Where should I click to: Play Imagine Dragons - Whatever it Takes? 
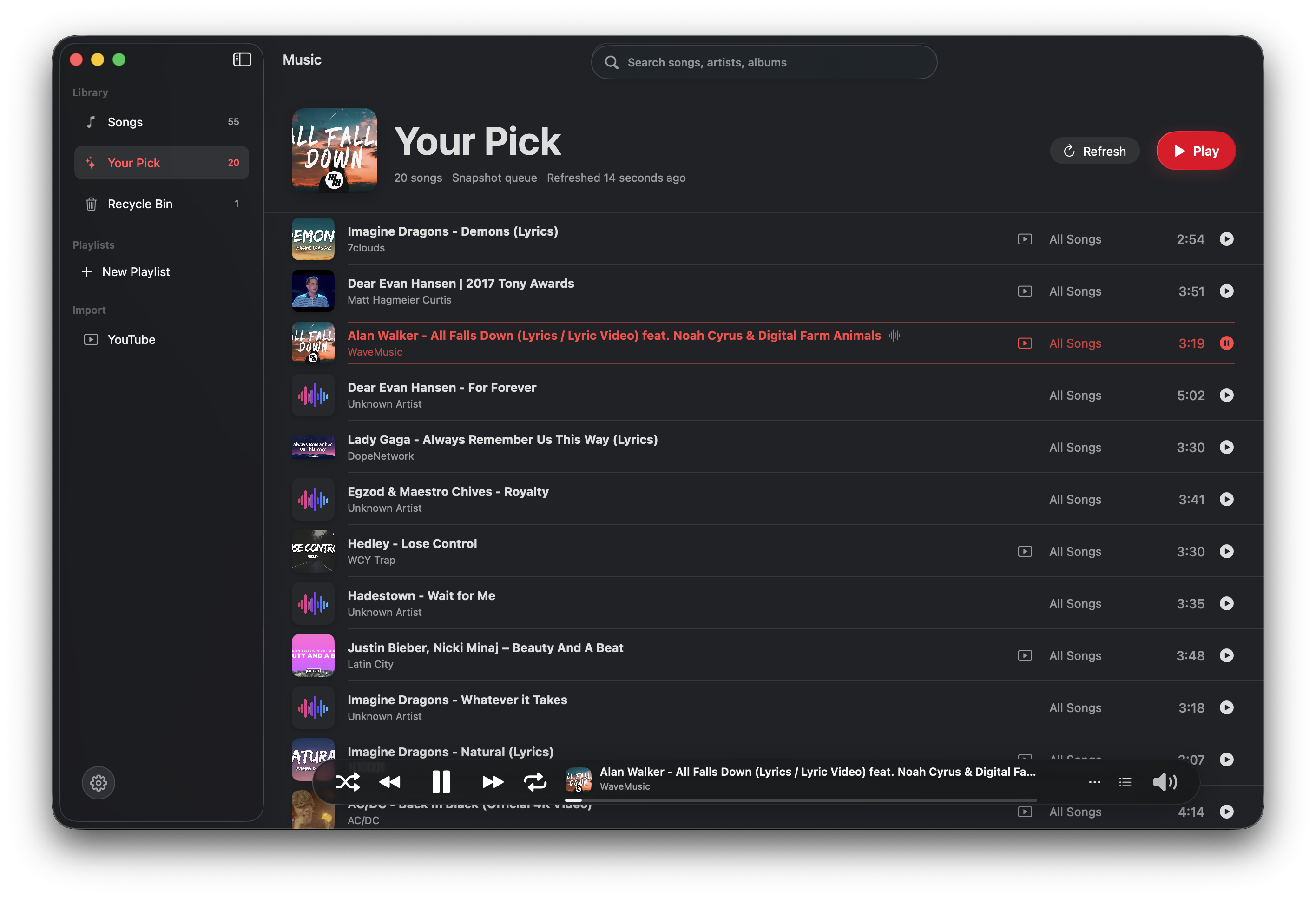click(x=1226, y=707)
